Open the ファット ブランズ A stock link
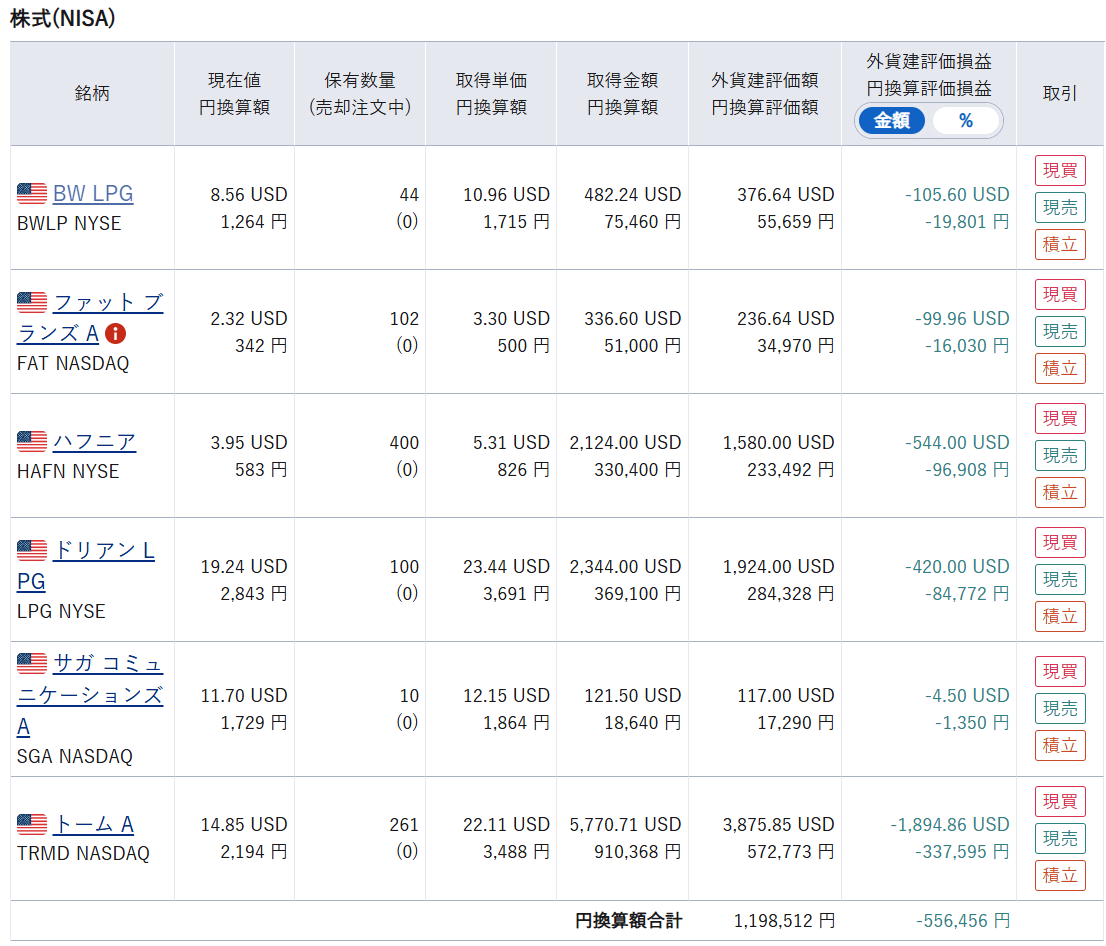The height and width of the screenshot is (946, 1106). (90, 317)
